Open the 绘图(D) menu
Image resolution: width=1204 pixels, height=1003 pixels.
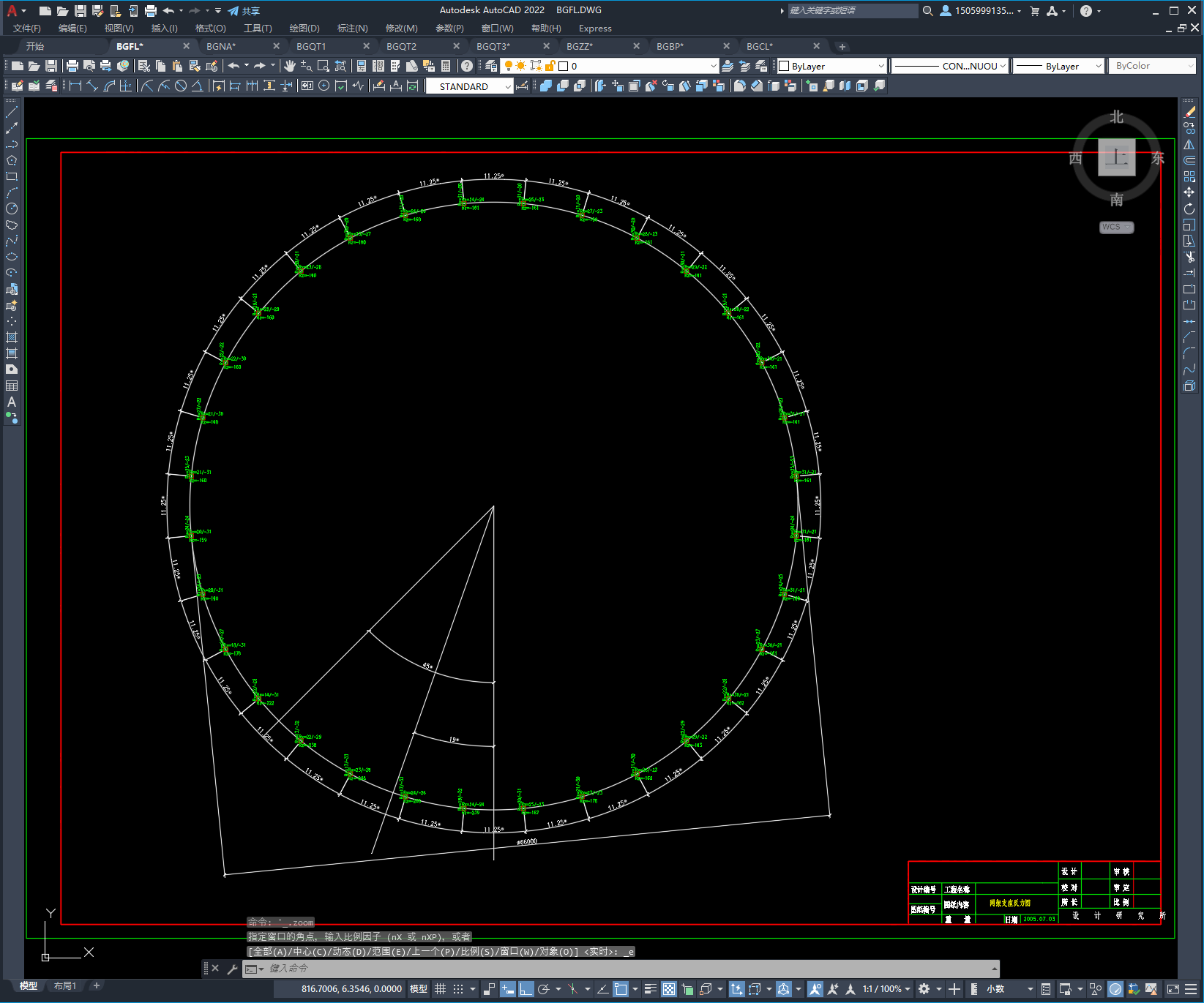304,29
